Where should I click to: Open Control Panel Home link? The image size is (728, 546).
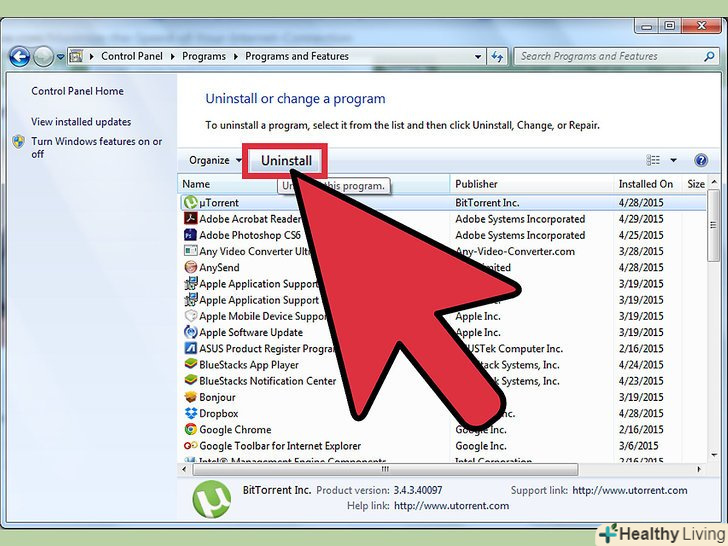(x=78, y=91)
